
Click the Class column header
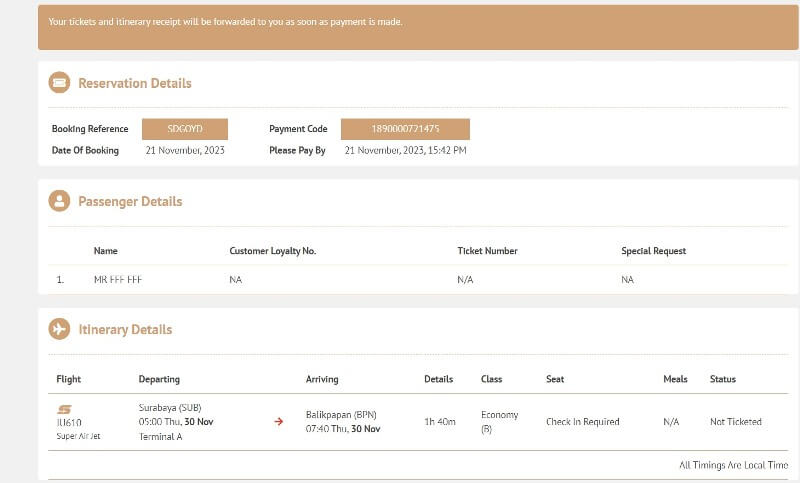point(491,379)
